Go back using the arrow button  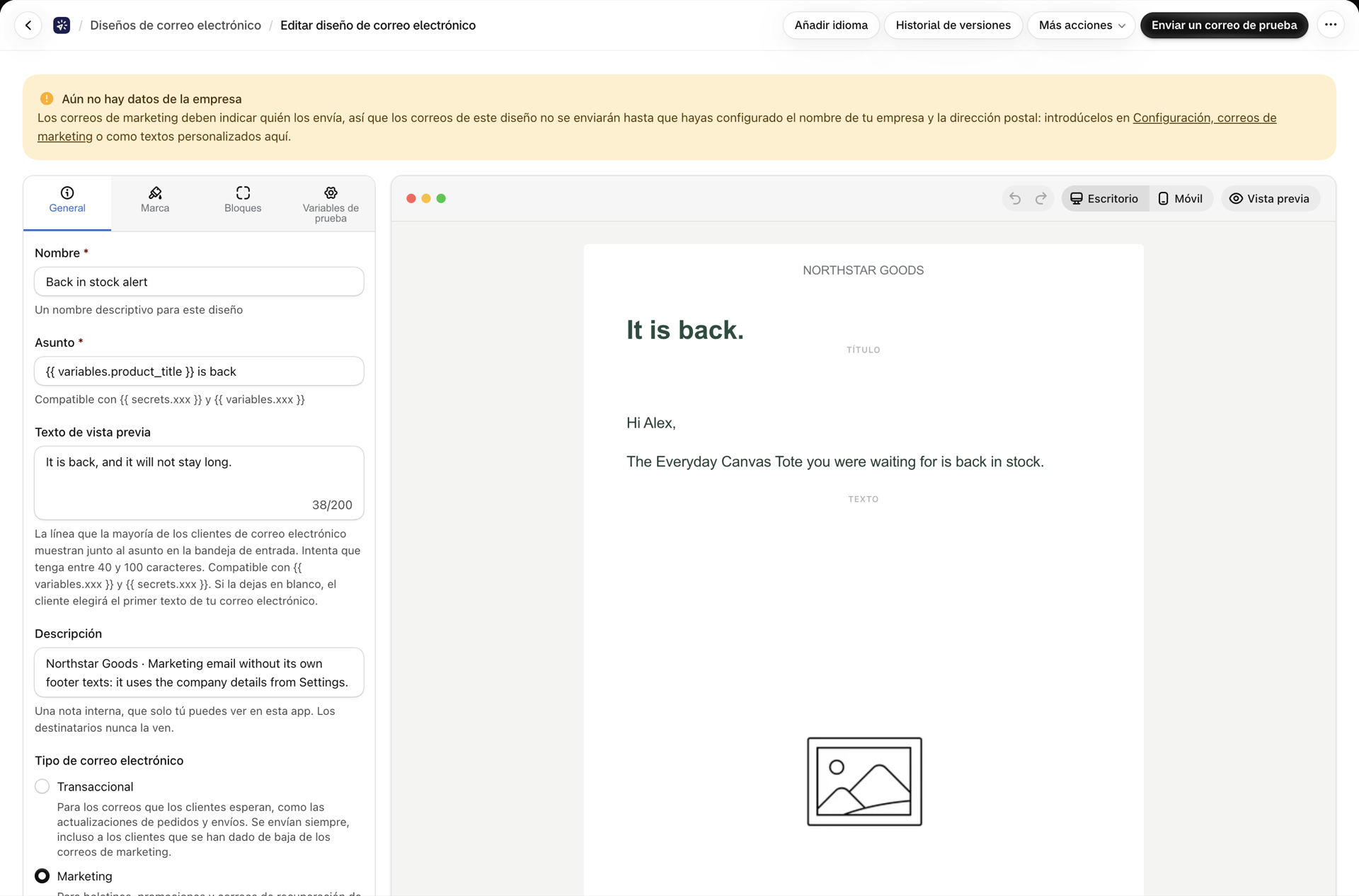point(28,25)
